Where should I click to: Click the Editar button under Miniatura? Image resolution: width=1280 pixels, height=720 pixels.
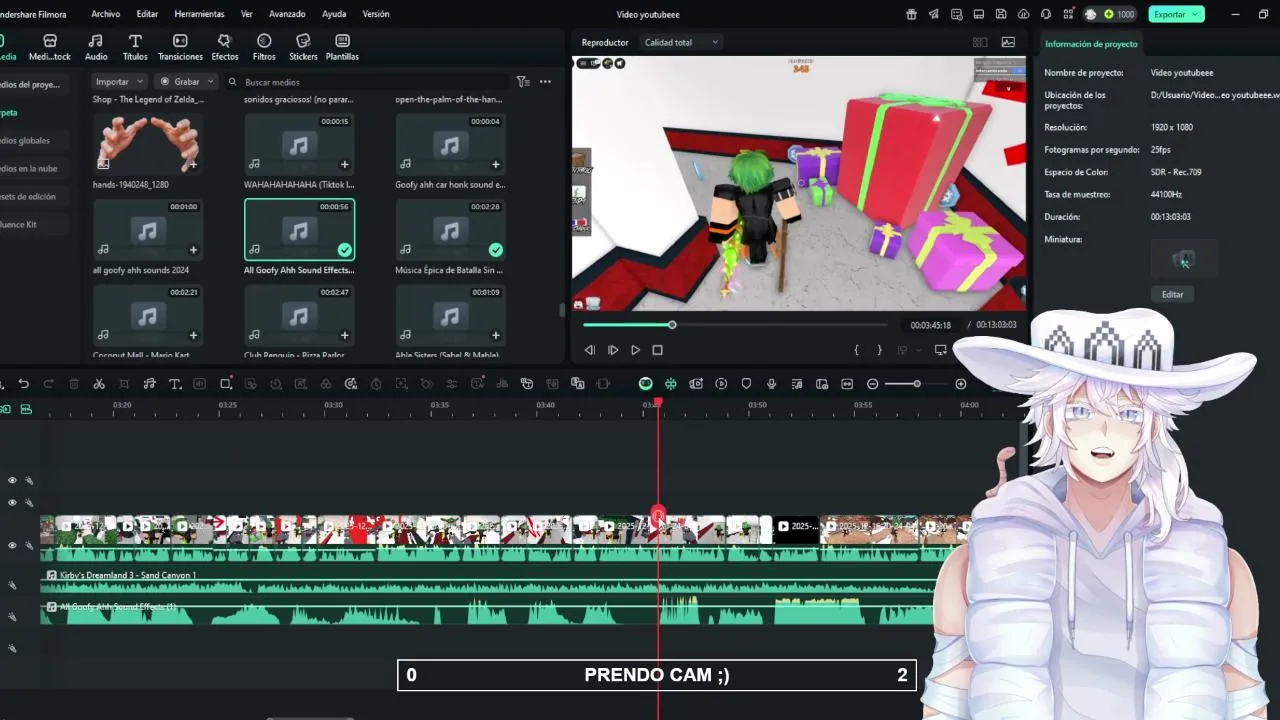1172,294
